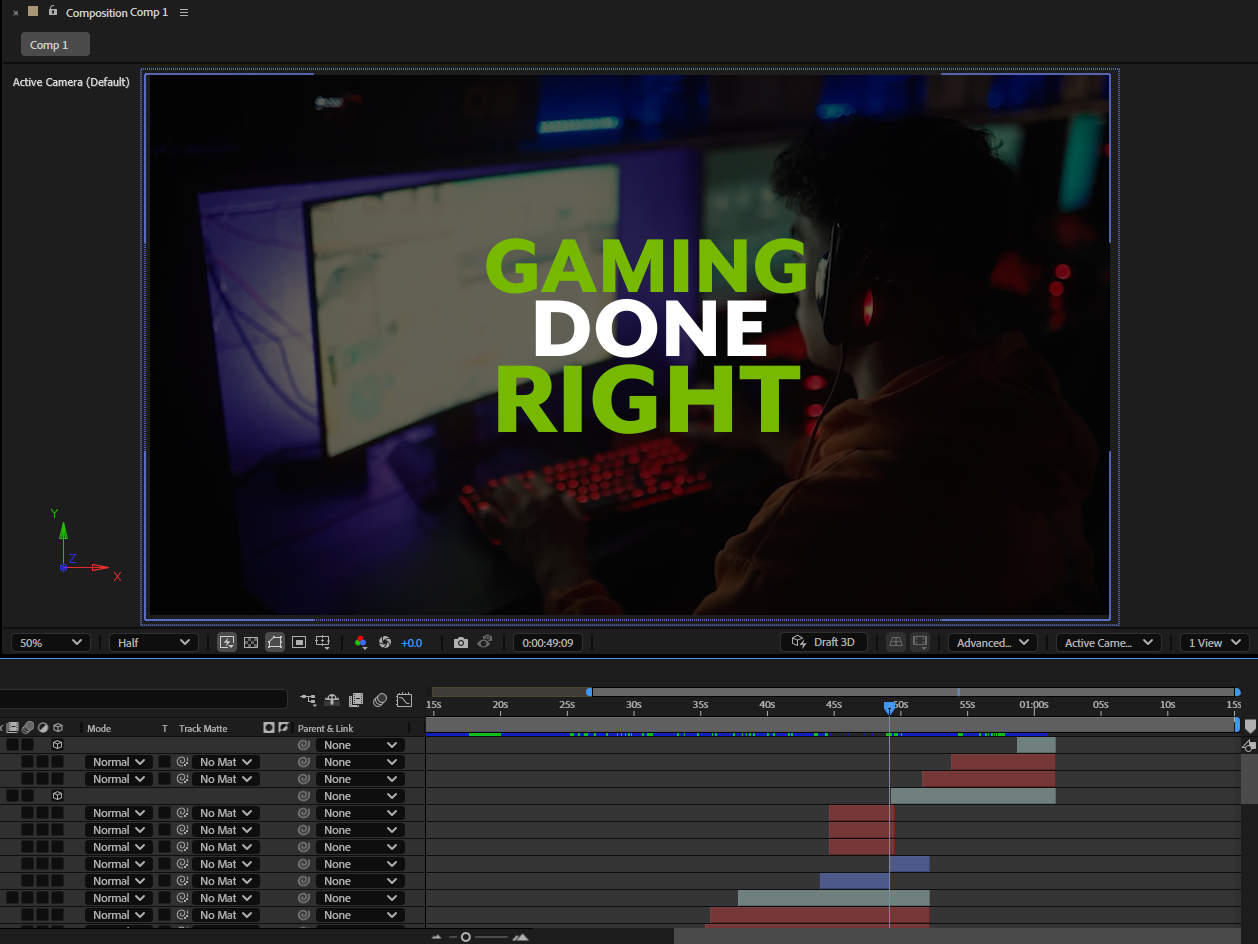Click the Reset Exposure icon
The height and width of the screenshot is (944, 1258).
(x=385, y=643)
